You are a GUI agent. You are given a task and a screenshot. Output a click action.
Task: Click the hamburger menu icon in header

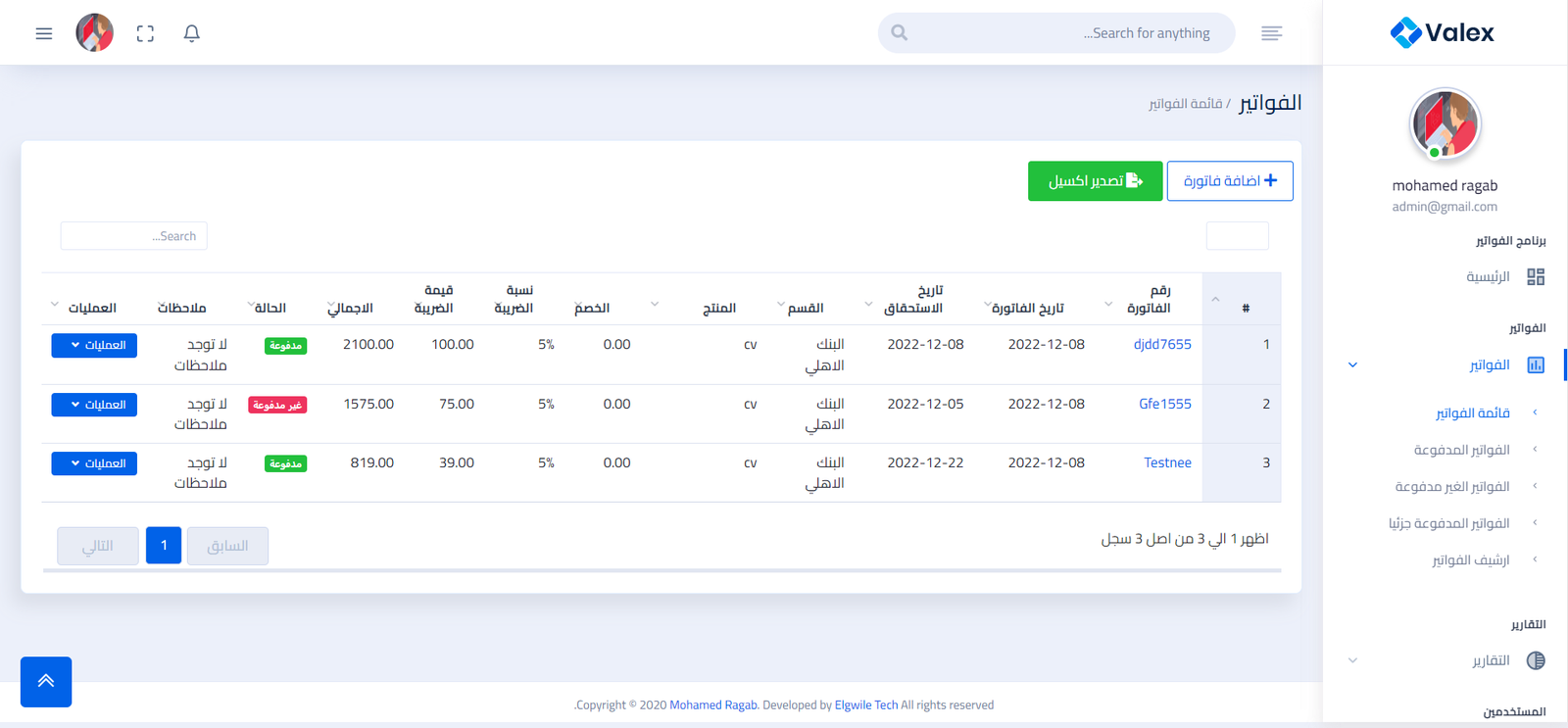44,33
